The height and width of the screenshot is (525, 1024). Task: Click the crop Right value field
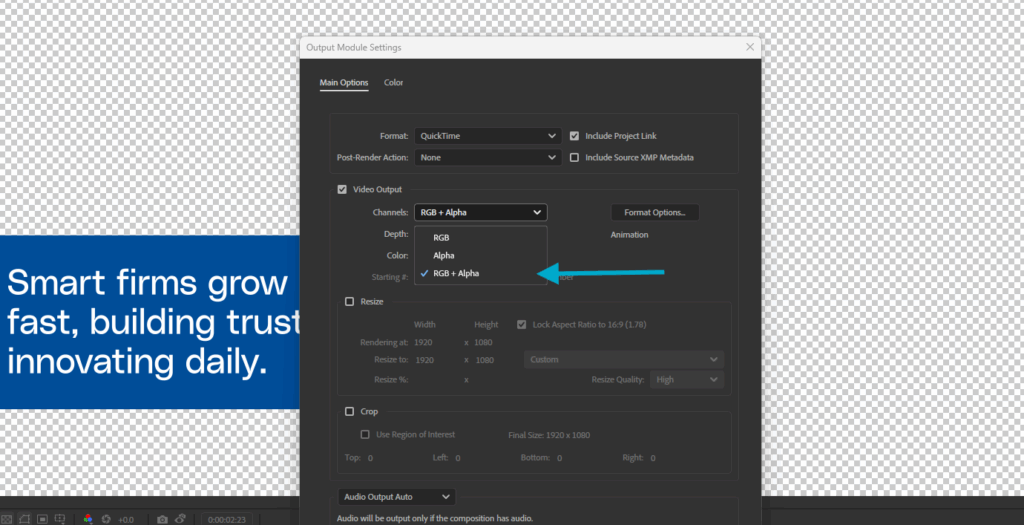(653, 458)
